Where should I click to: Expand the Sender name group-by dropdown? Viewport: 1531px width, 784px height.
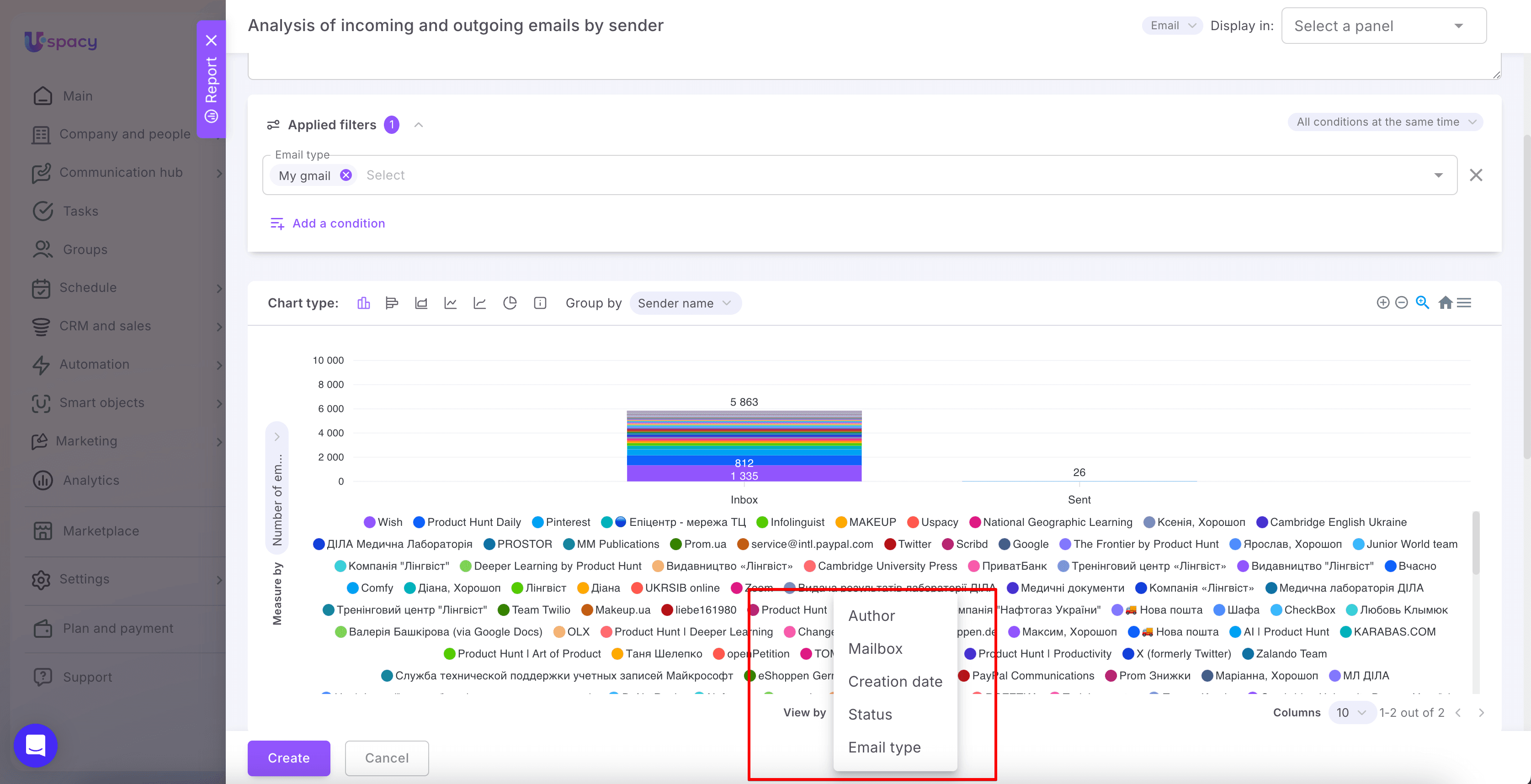685,303
